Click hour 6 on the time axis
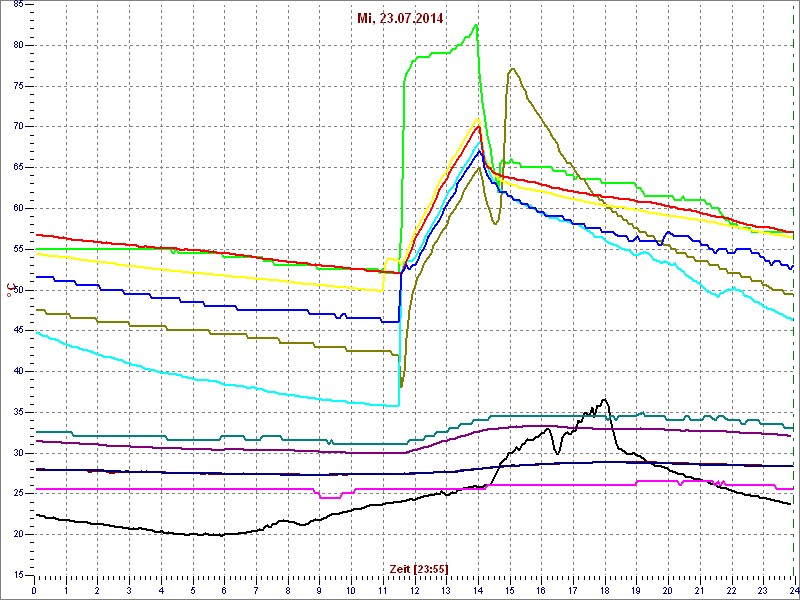800x600 pixels. [224, 589]
